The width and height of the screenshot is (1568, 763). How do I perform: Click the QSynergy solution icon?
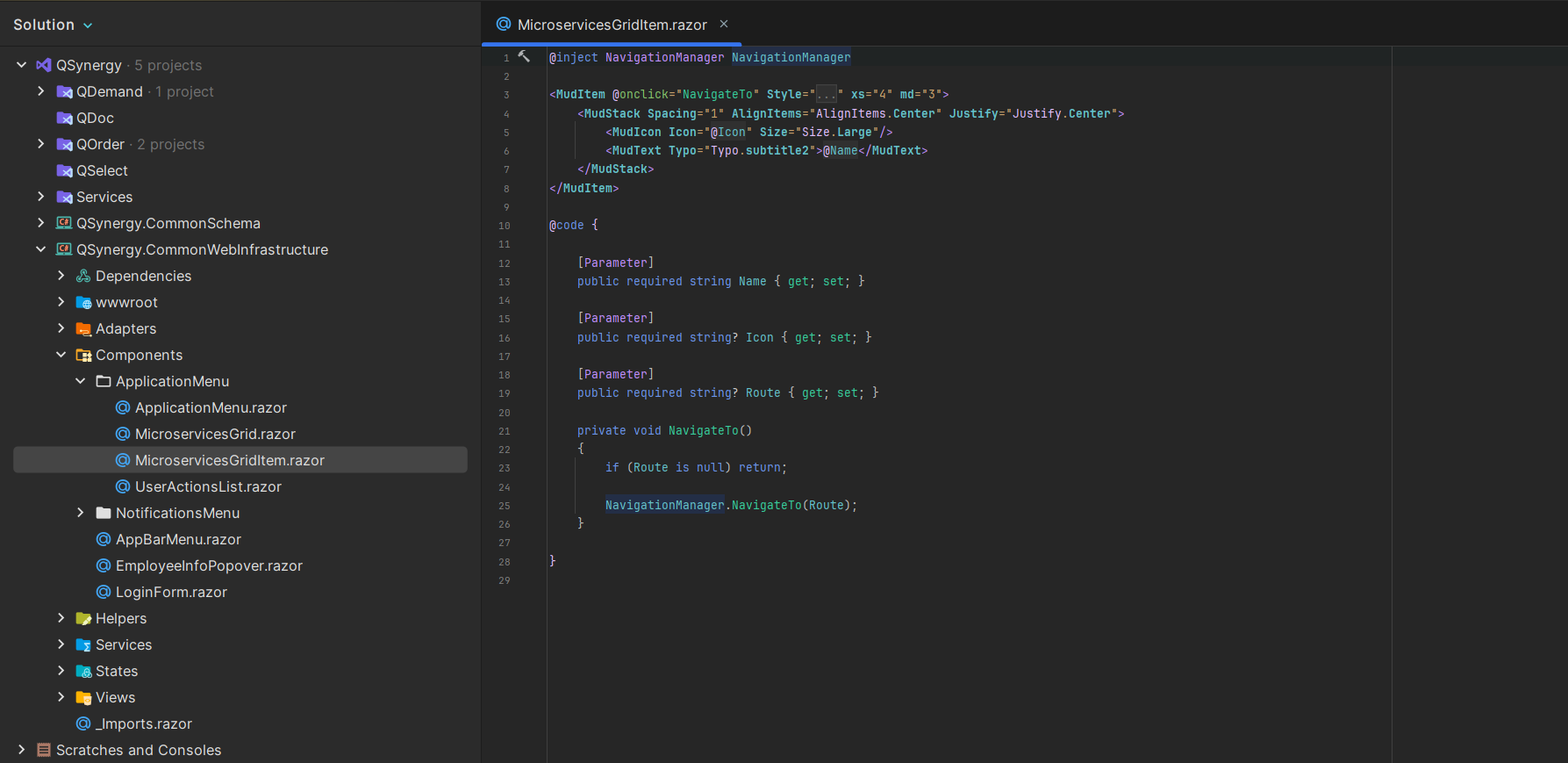(43, 65)
